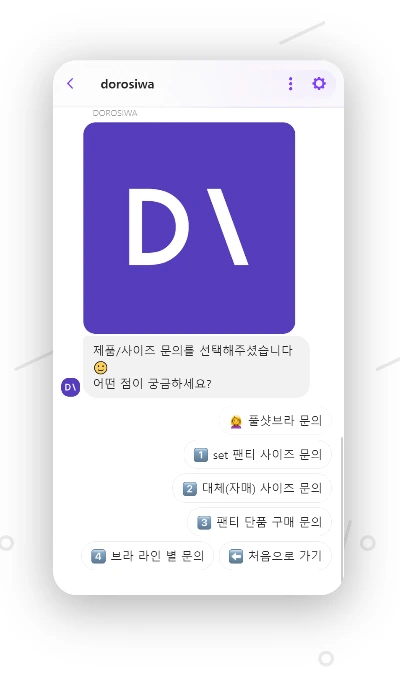Screen dimensions: 400x674
Task: Click the left-arrow emoji on 처음으로 가기
Action: pyautogui.click(x=236, y=556)
